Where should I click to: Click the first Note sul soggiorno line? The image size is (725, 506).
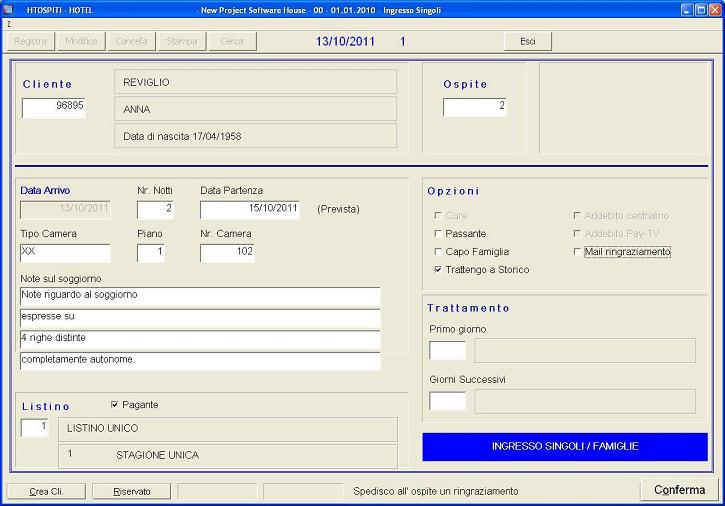[x=200, y=296]
